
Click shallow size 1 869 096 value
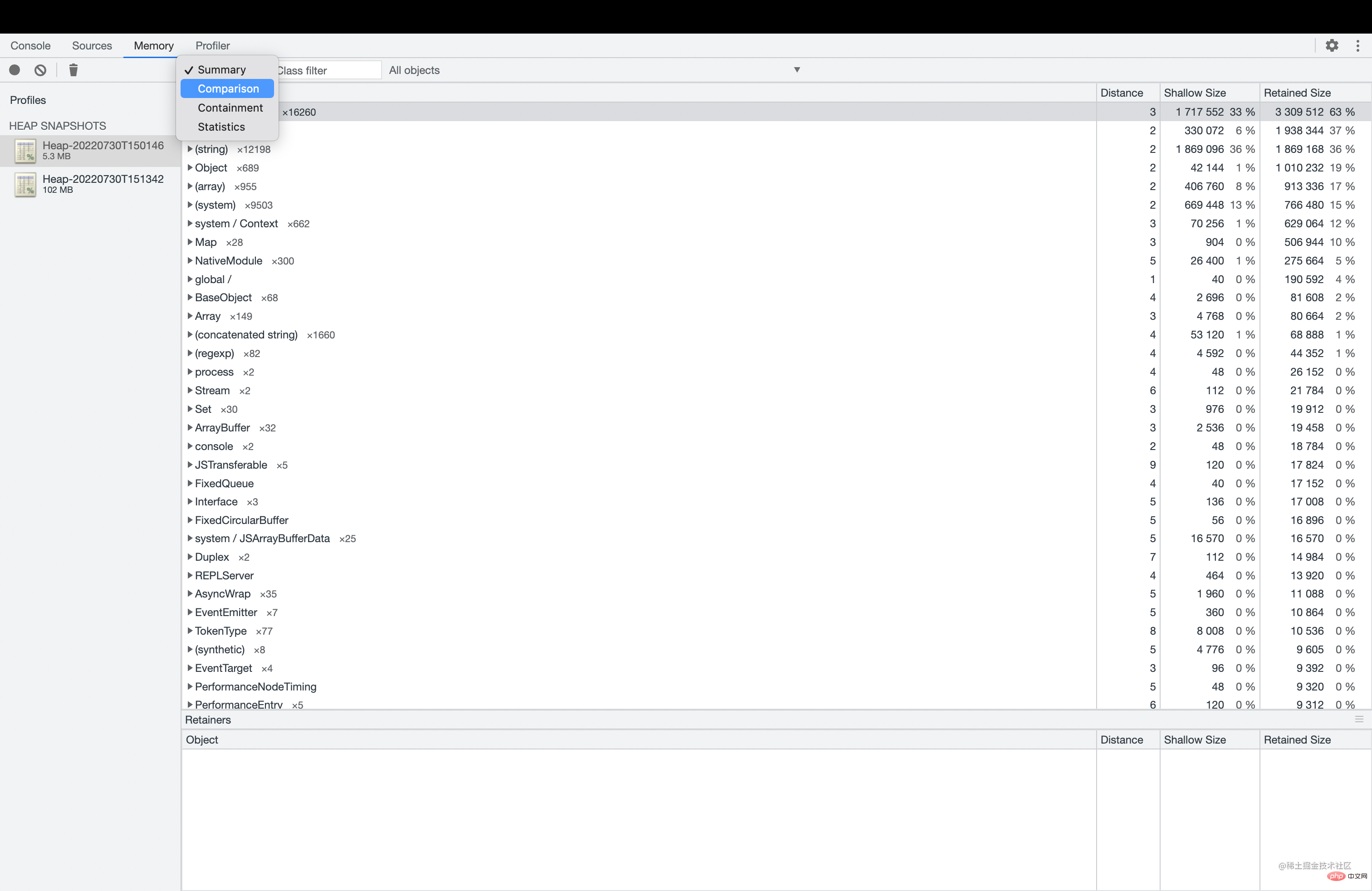pos(1199,149)
